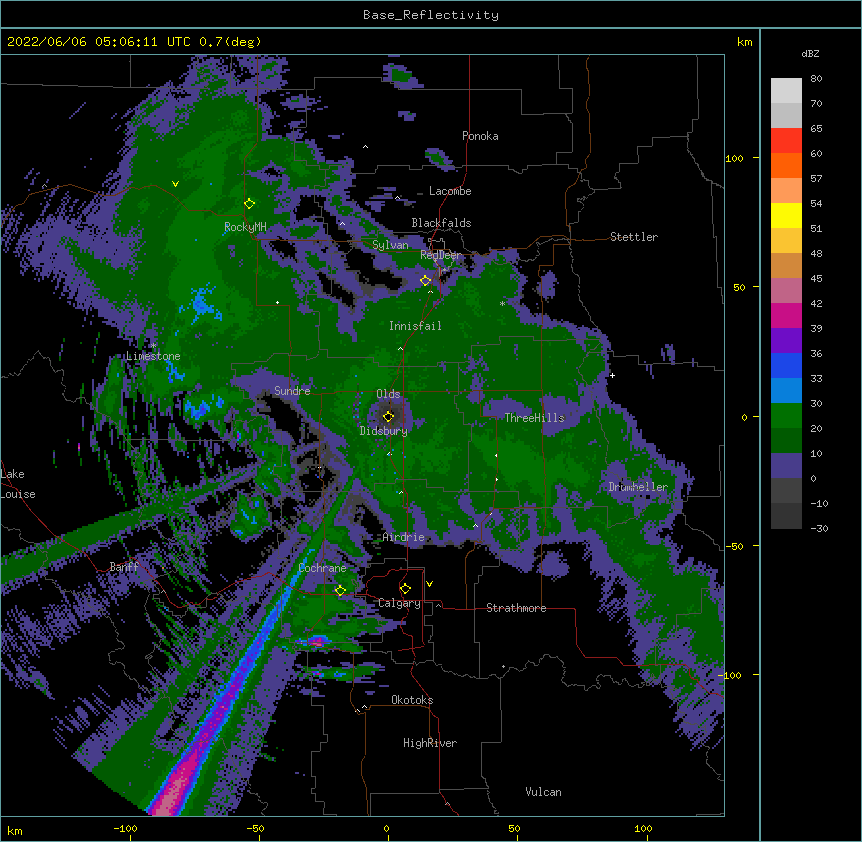This screenshot has width=862, height=842.
Task: Pick the slate purple 0-10 dBZ swatch
Action: click(x=786, y=466)
